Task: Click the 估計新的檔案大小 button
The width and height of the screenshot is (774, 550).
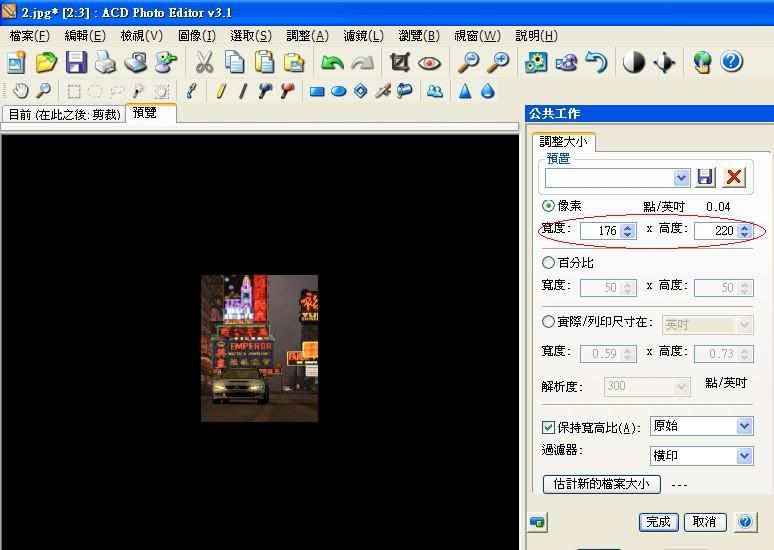Action: coord(601,484)
